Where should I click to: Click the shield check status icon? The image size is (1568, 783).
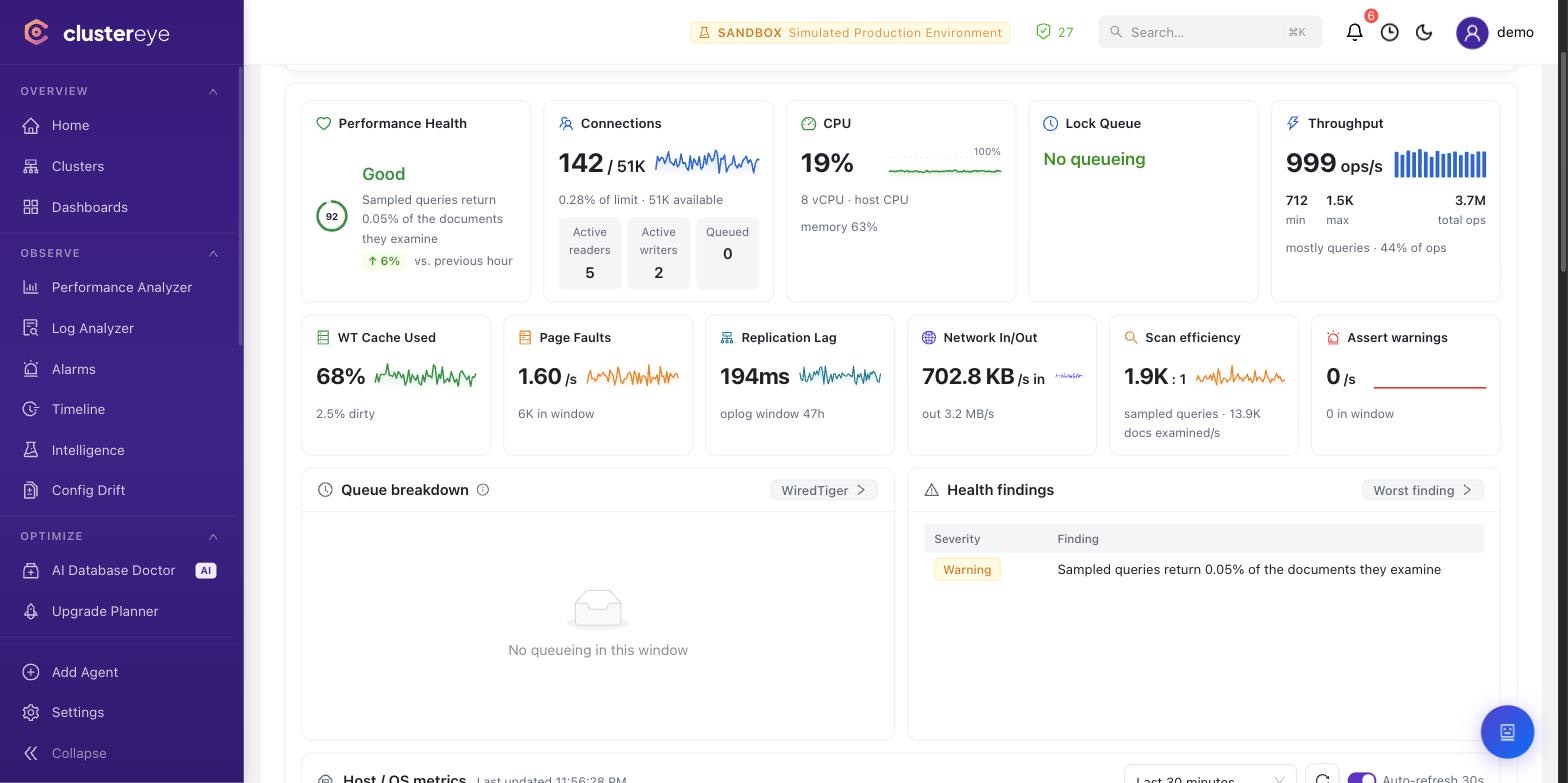pyautogui.click(x=1043, y=32)
